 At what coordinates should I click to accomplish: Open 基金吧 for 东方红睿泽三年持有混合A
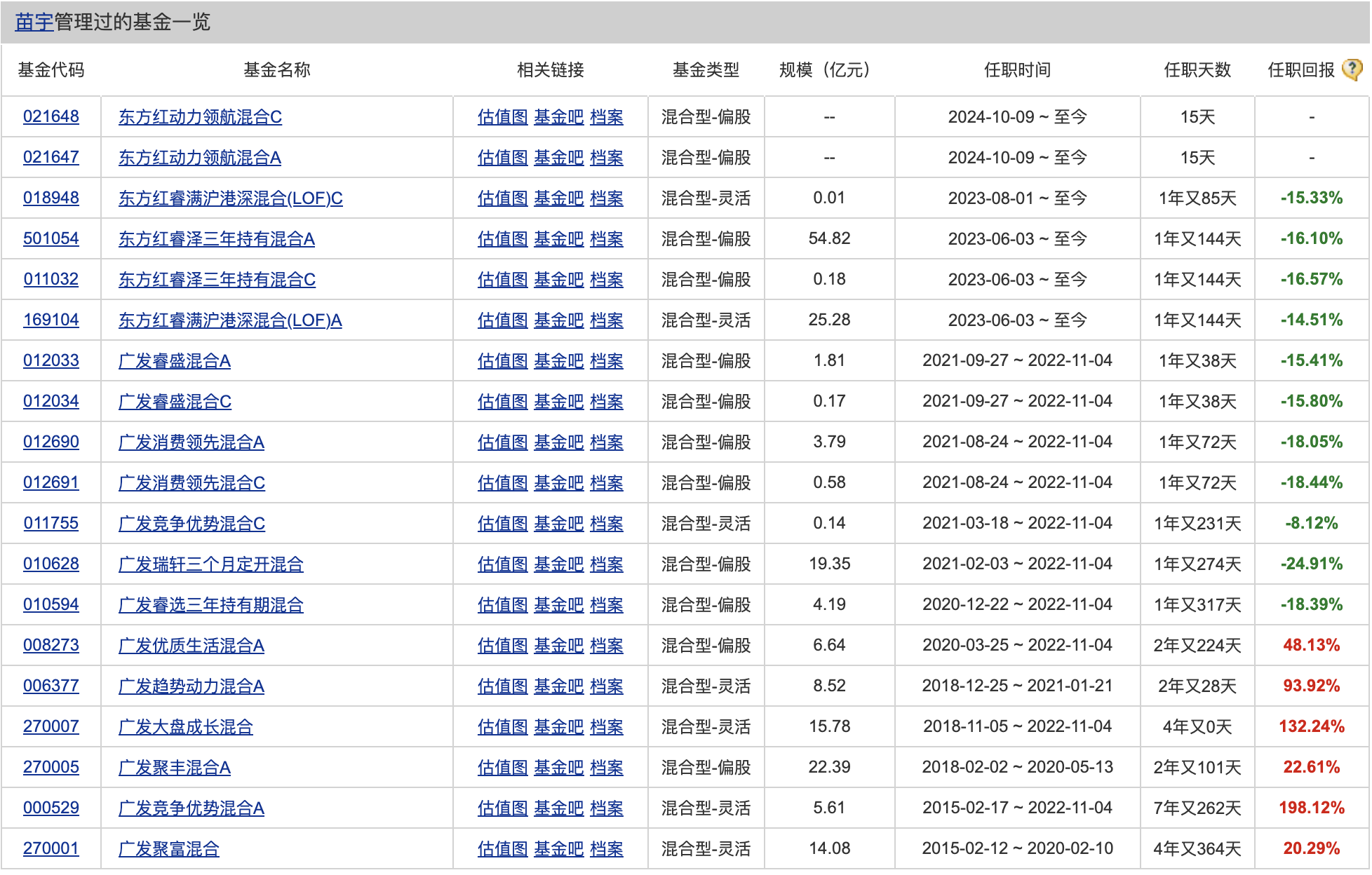pos(558,239)
